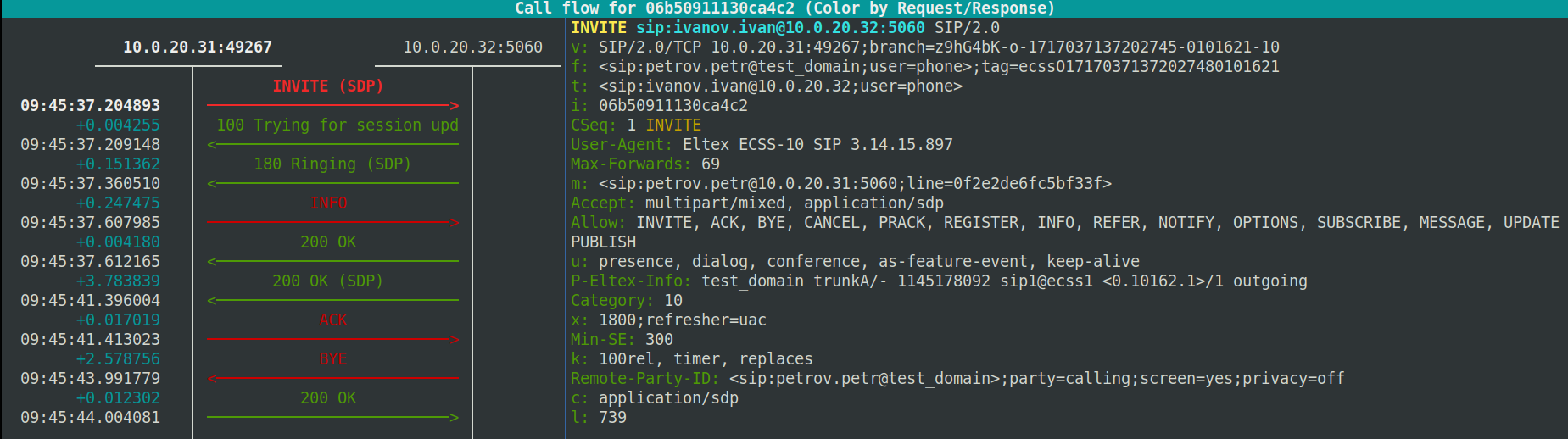This screenshot has height=439, width=1568.
Task: Click the User-Agent header line
Action: coord(761,145)
